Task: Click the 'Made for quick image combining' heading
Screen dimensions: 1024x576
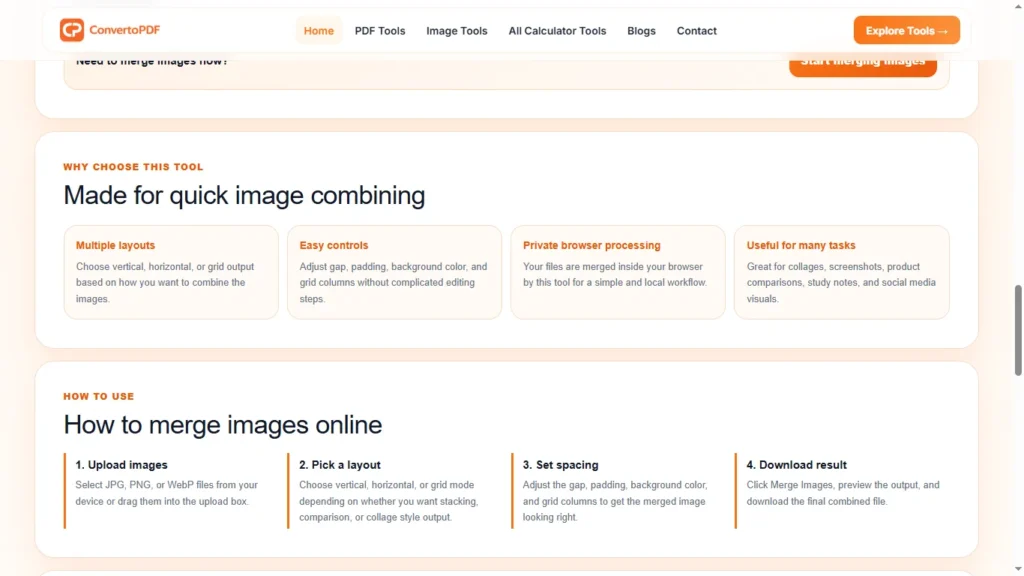Action: pos(244,195)
